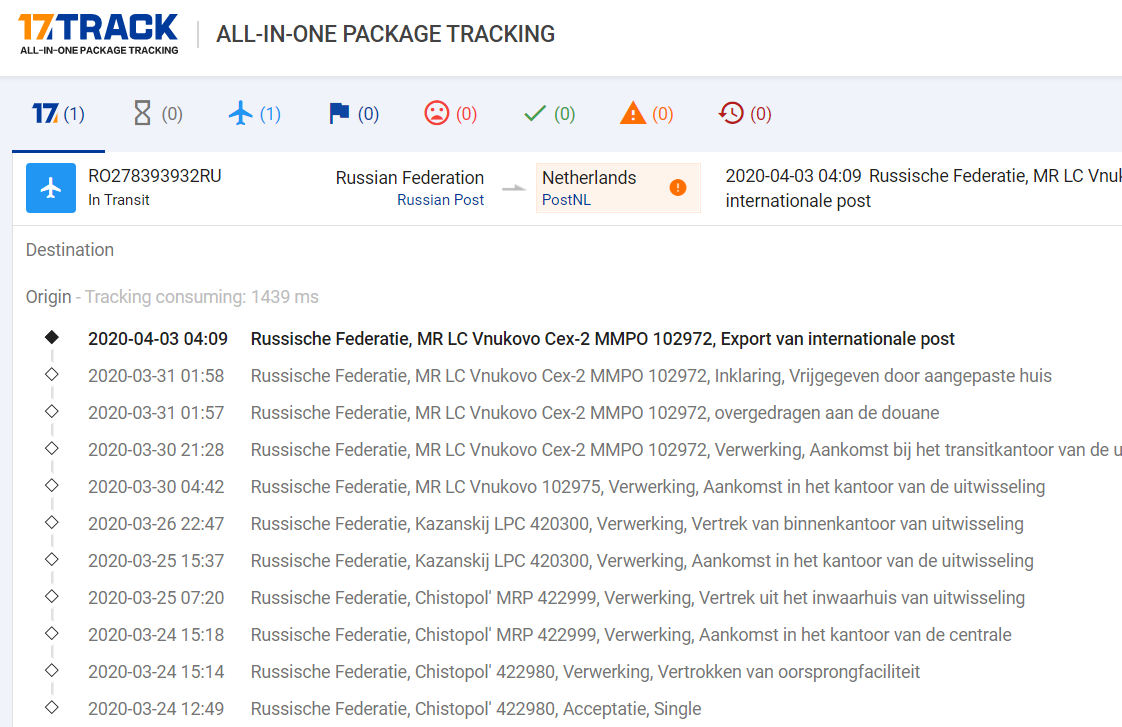The width and height of the screenshot is (1122, 727).
Task: Click the diamond marker for 2020-03-25 07:20
Action: point(52,597)
